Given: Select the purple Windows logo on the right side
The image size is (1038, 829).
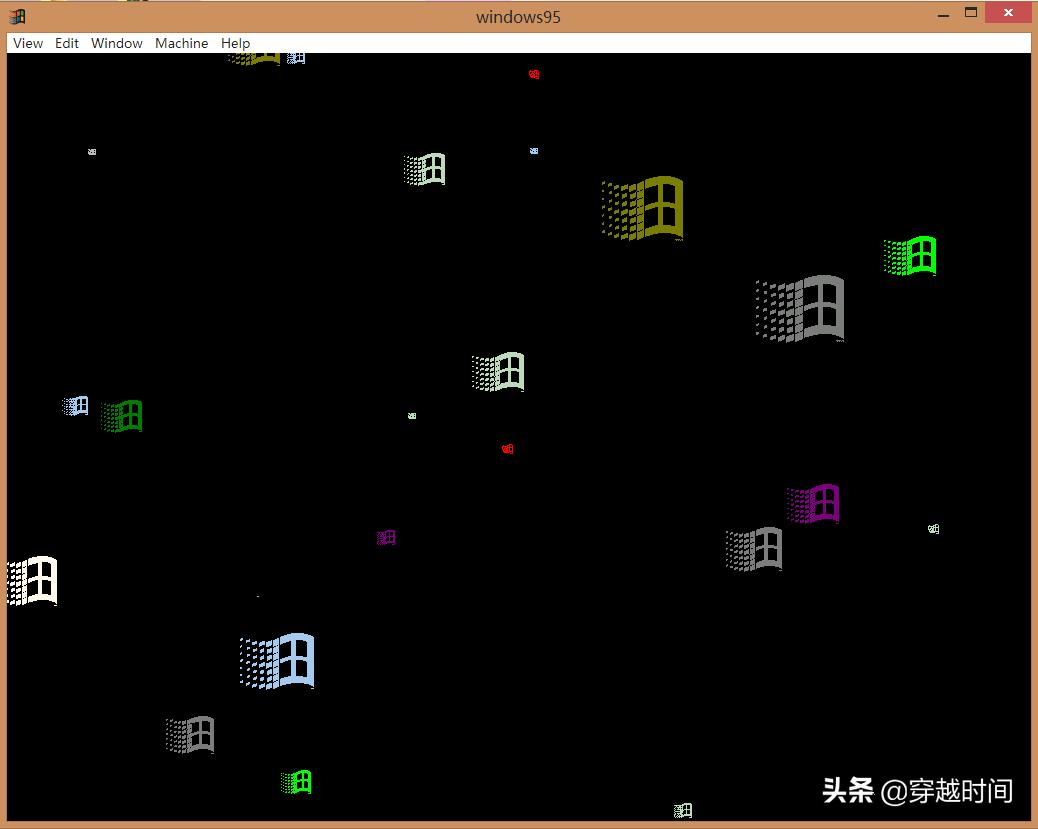Looking at the screenshot, I should (813, 504).
